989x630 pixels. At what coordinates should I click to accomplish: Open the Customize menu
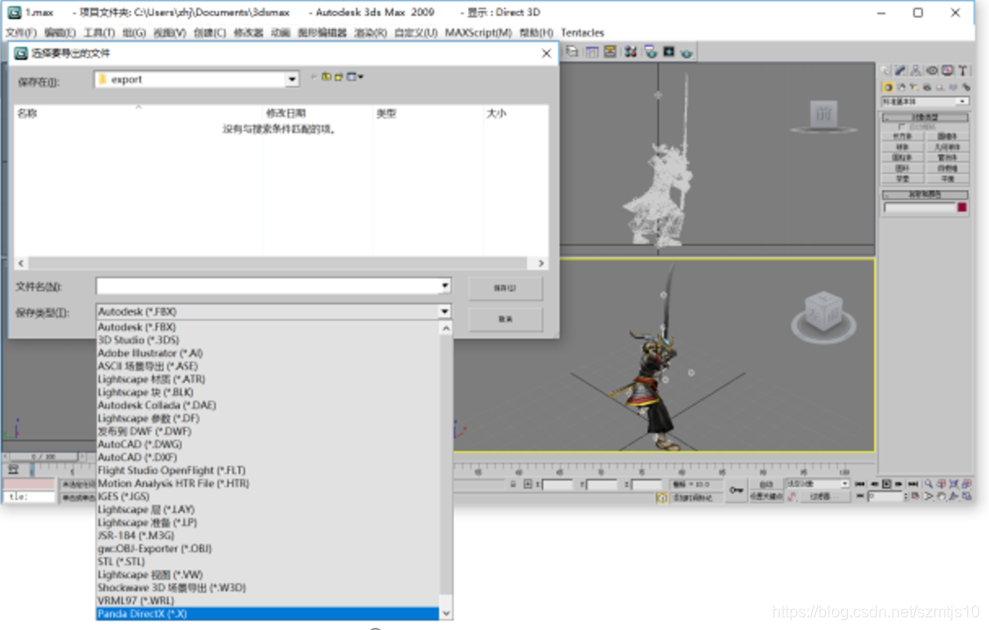point(416,33)
